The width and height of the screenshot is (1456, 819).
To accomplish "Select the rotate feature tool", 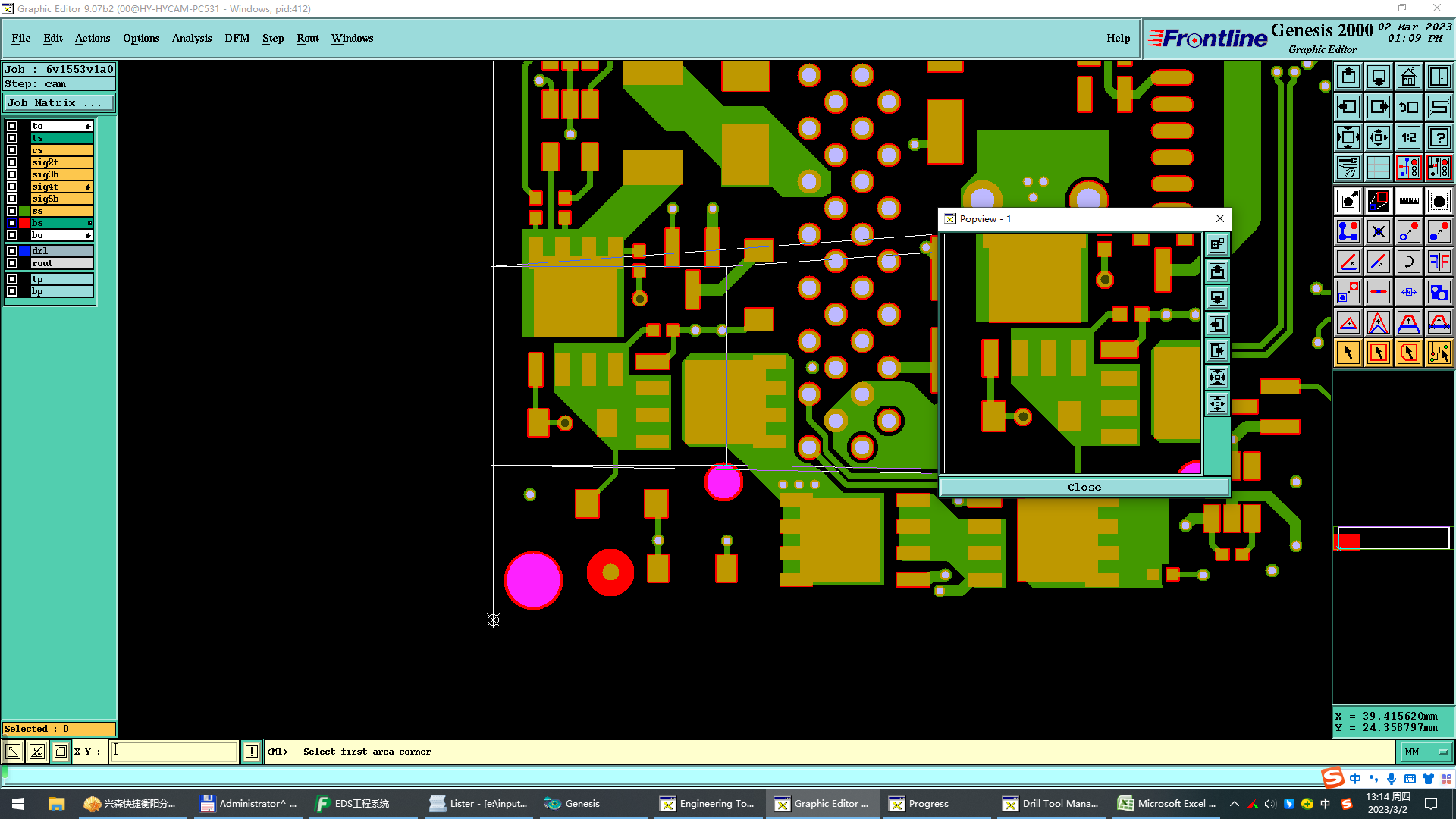I will (x=1408, y=262).
